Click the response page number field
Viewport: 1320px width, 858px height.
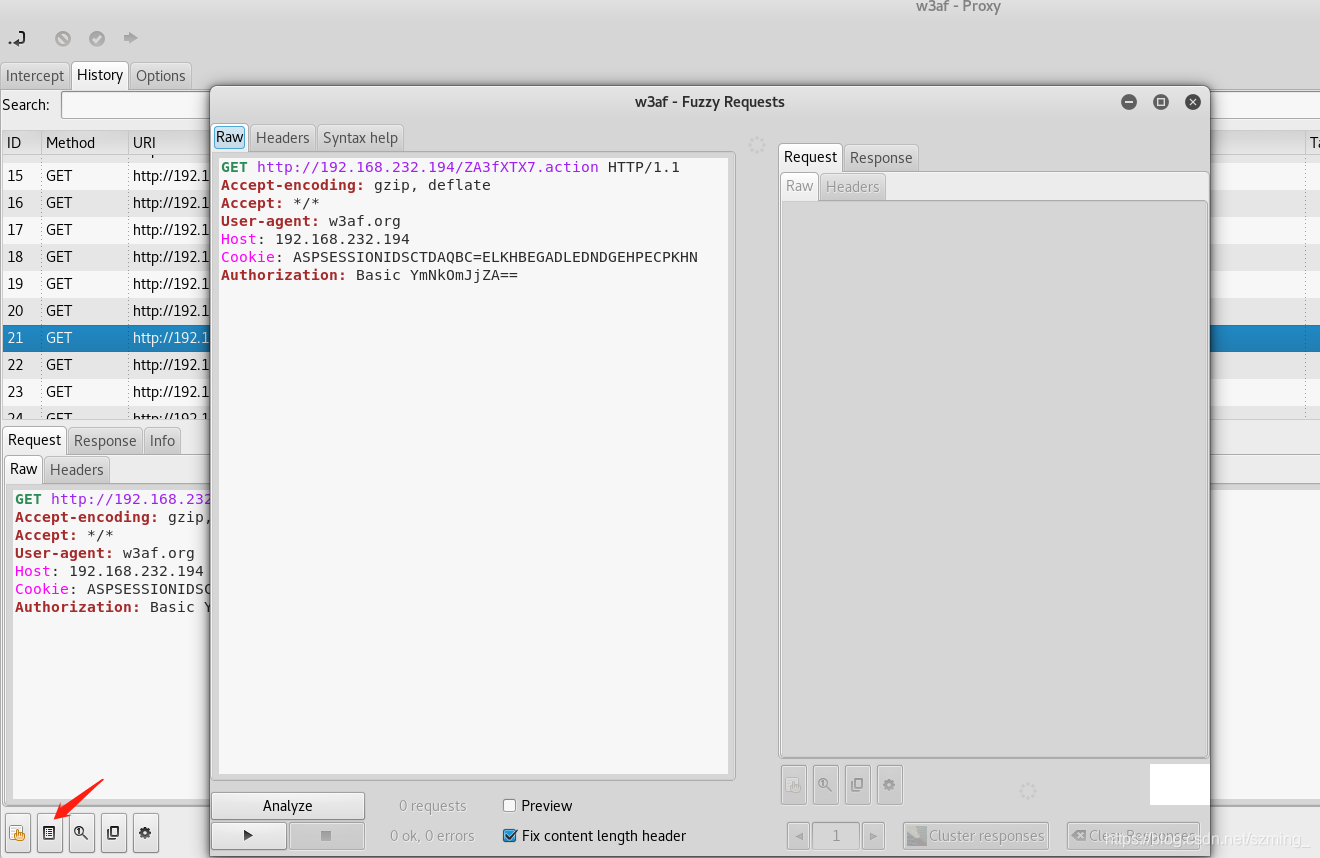point(836,836)
